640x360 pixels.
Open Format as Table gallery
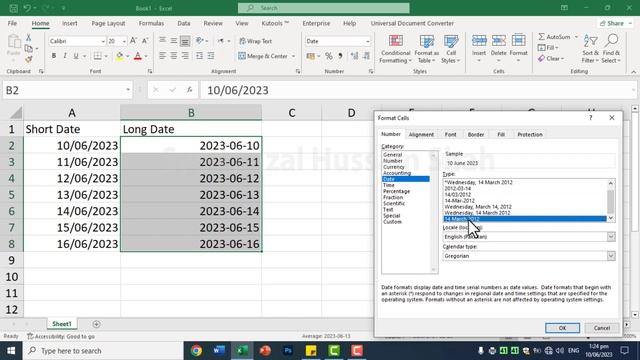427,49
